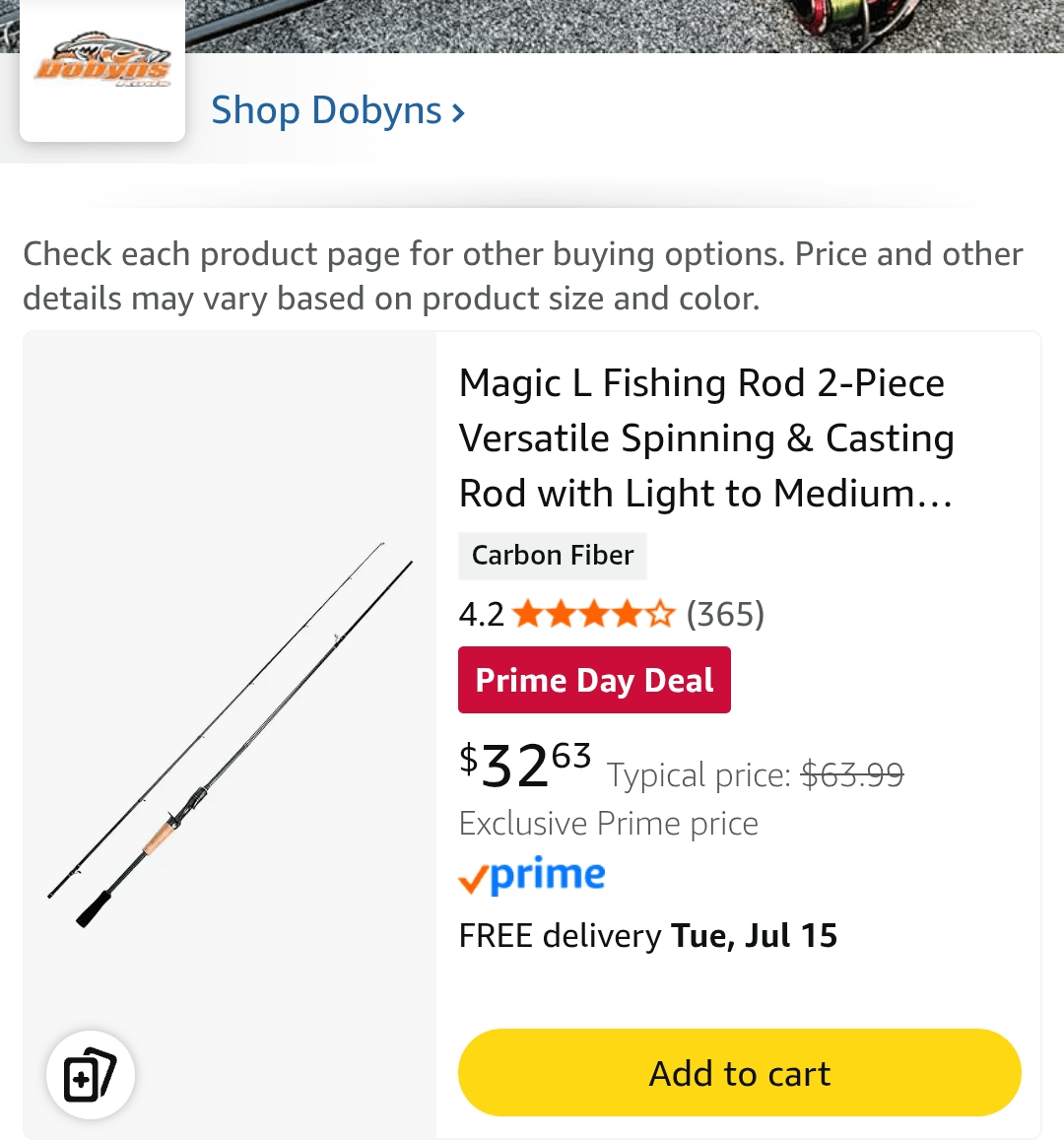
Task: Select the Carbon Fiber material badge
Action: [x=553, y=556]
